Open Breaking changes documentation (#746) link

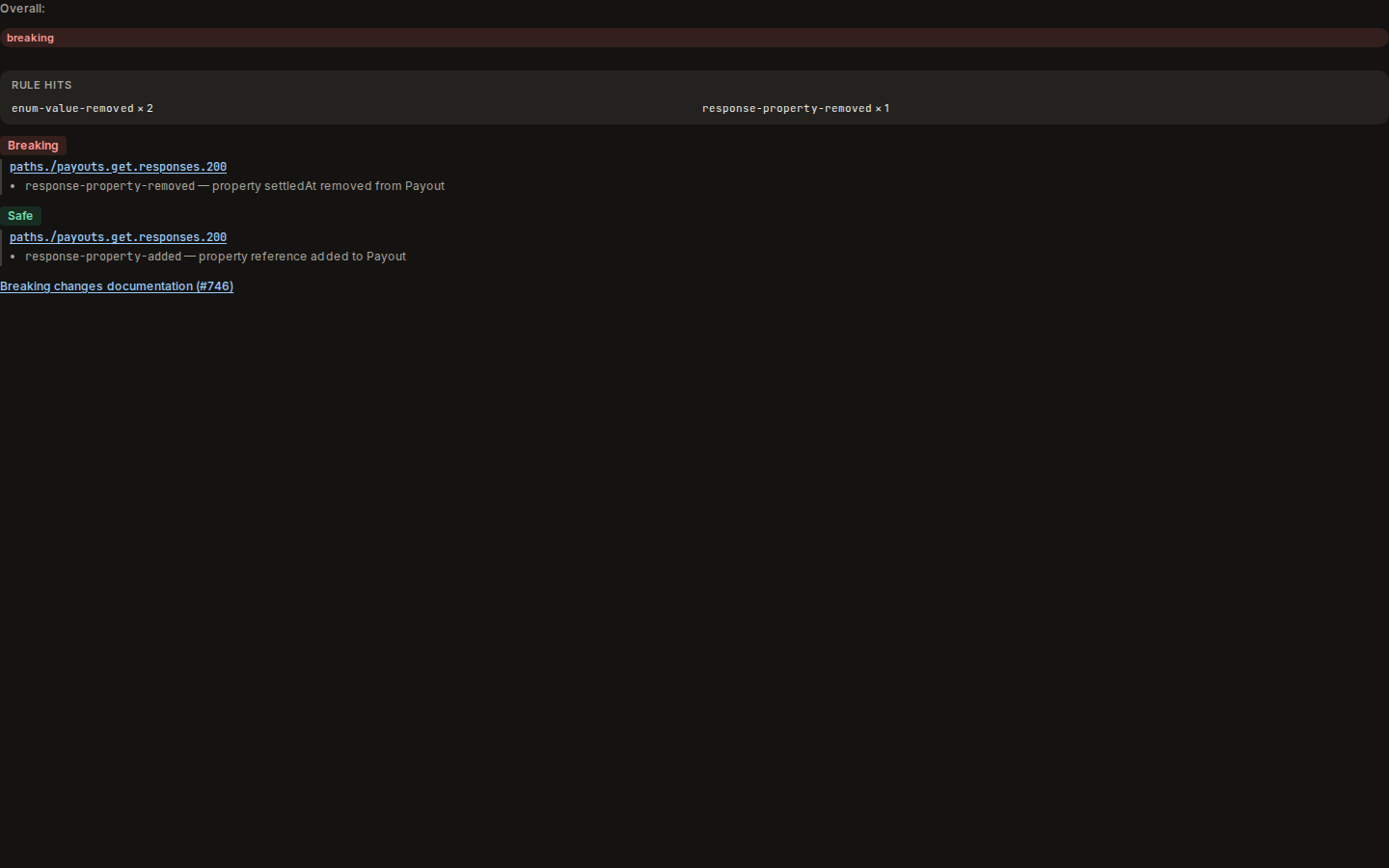[117, 286]
